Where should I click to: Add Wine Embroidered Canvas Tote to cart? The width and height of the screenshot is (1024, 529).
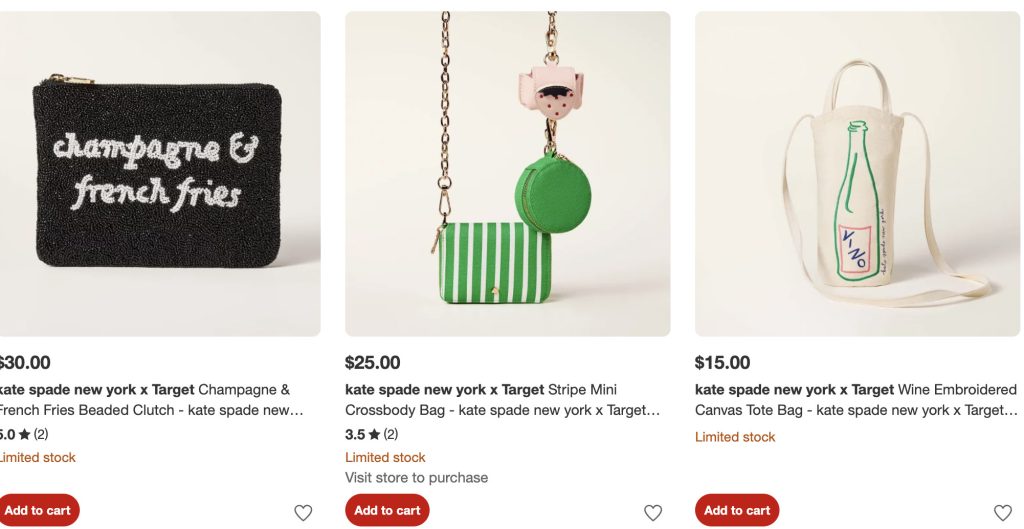[x=737, y=510]
